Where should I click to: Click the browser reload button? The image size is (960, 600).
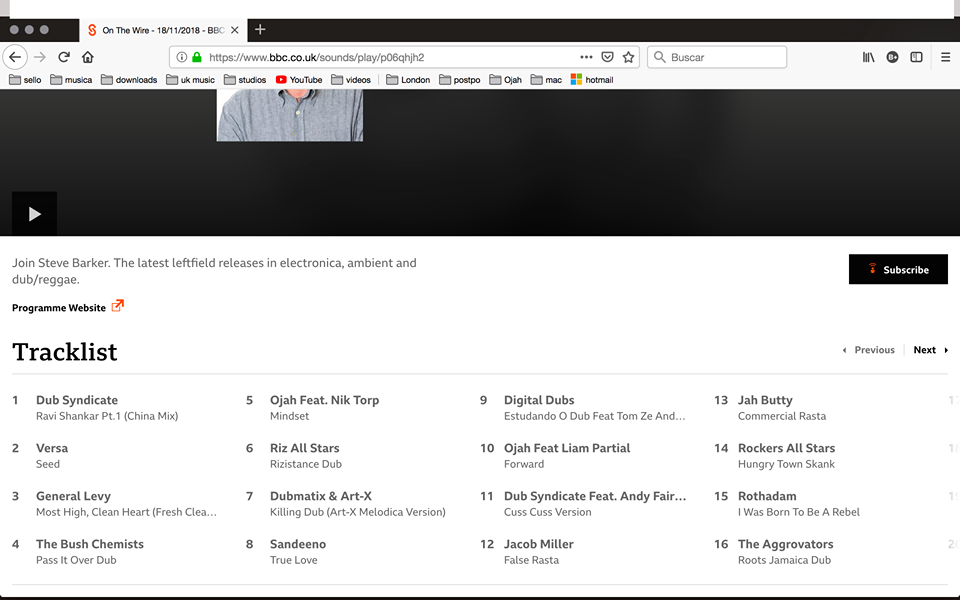click(64, 57)
